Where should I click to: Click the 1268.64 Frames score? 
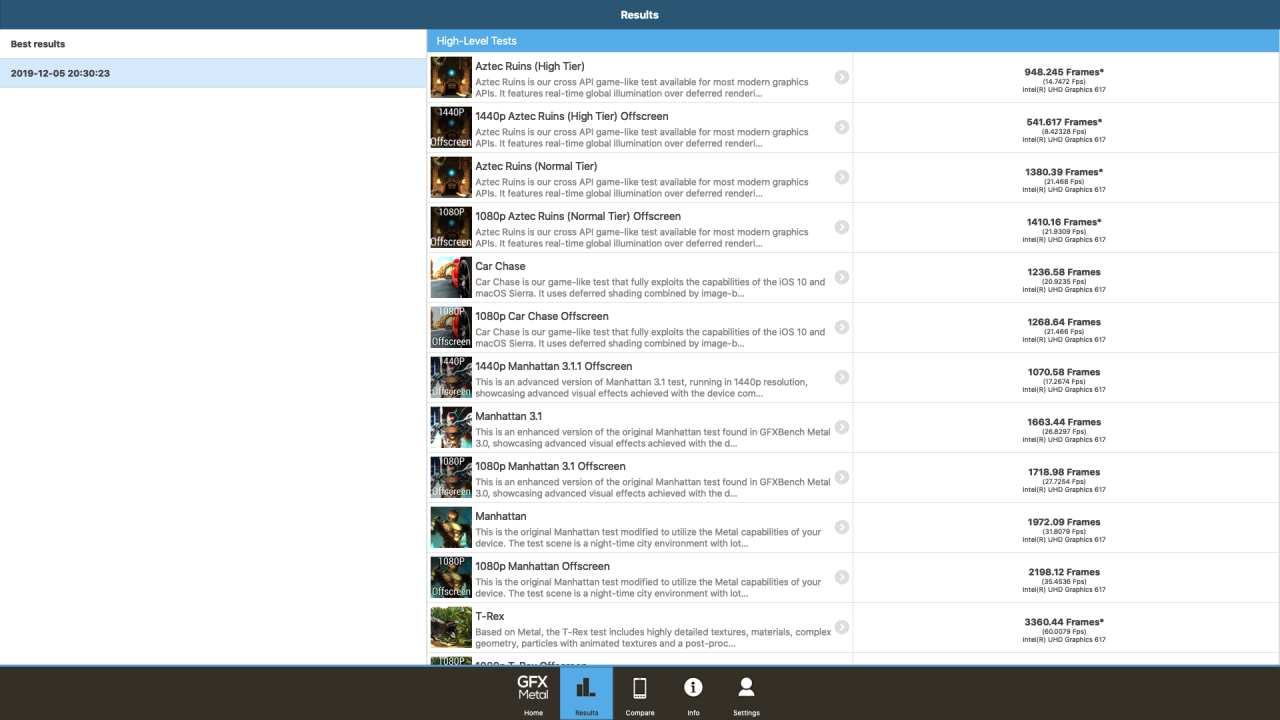1064,322
